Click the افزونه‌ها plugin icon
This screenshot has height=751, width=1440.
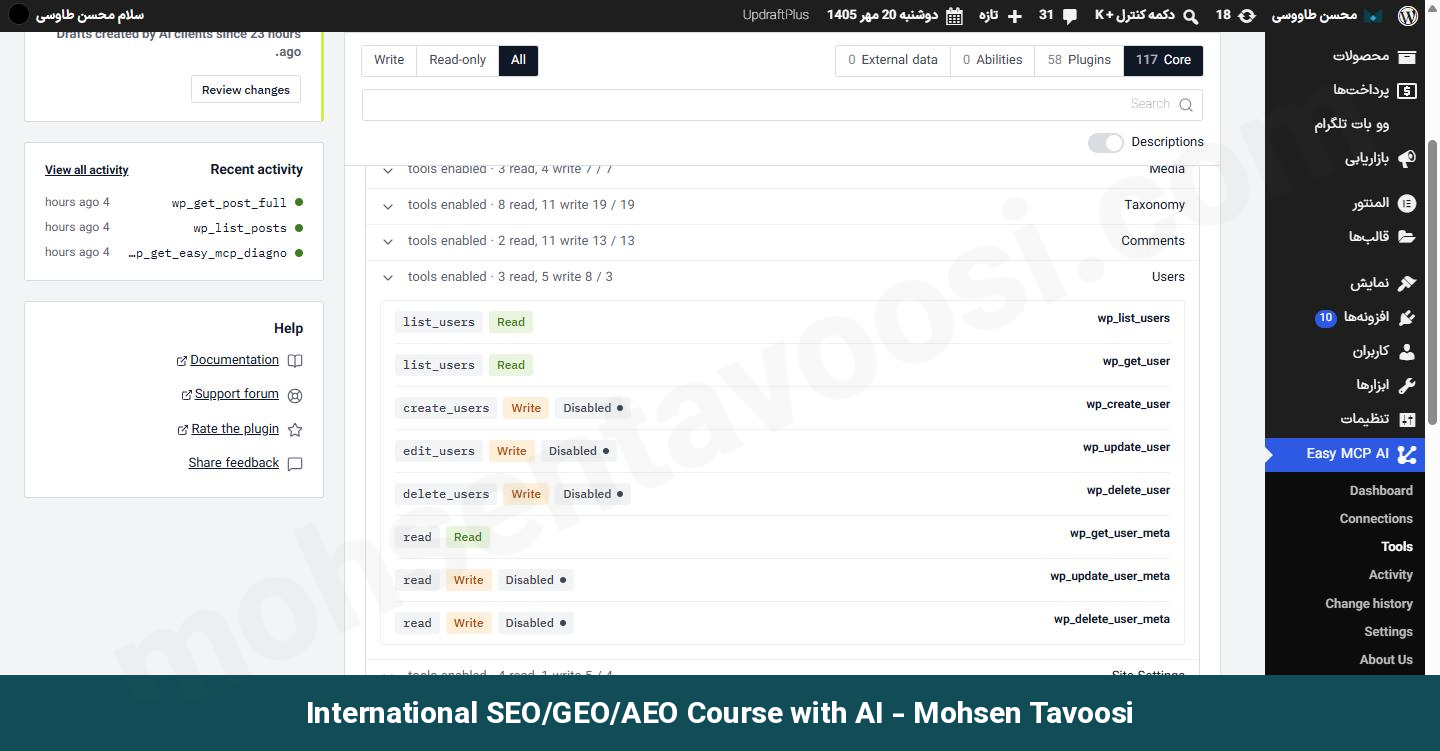1407,317
